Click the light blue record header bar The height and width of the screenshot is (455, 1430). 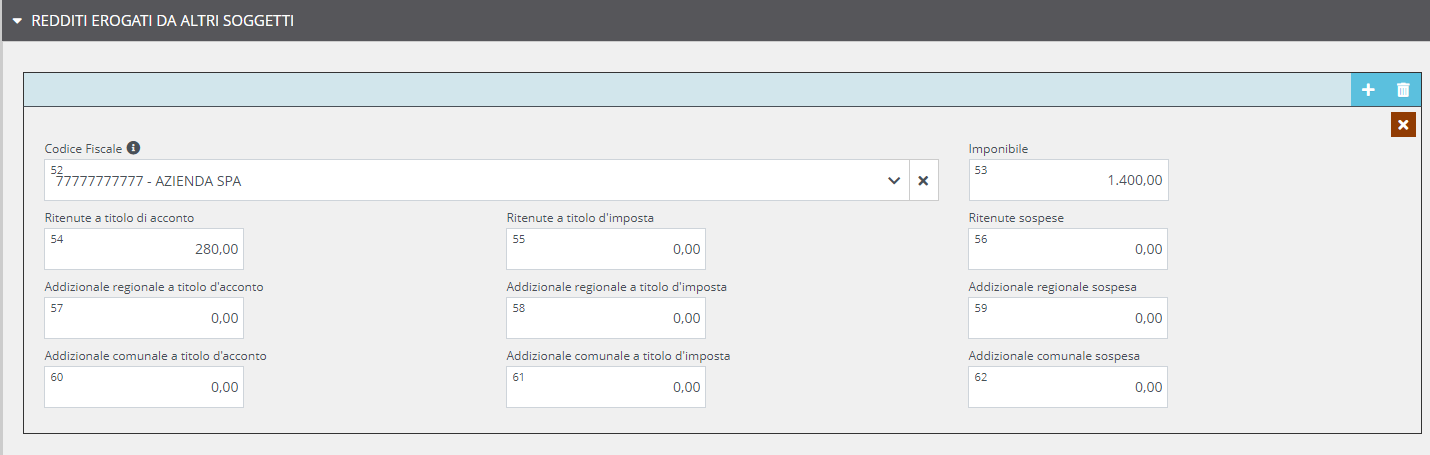tap(680, 90)
